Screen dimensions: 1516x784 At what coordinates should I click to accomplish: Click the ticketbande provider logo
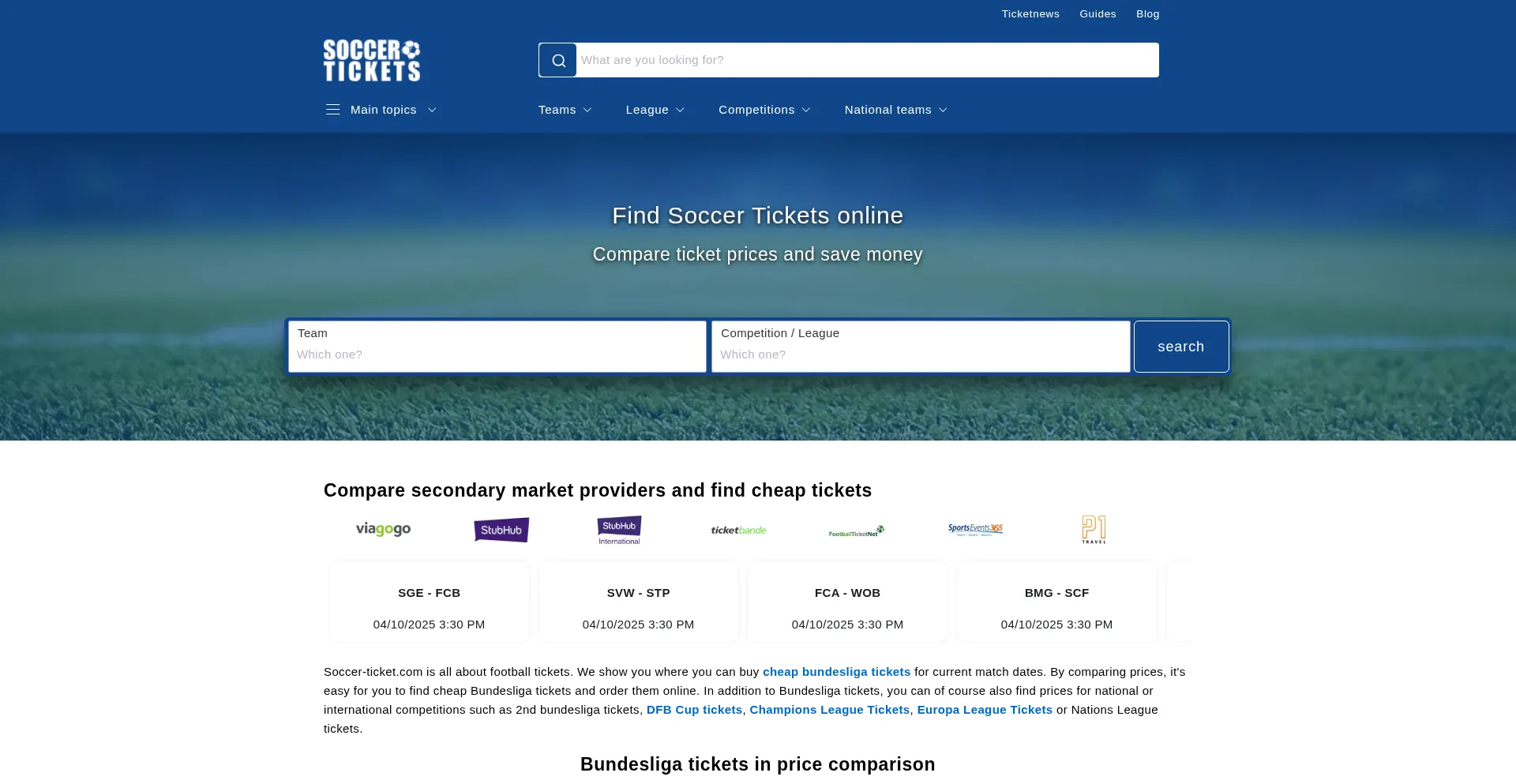(738, 530)
